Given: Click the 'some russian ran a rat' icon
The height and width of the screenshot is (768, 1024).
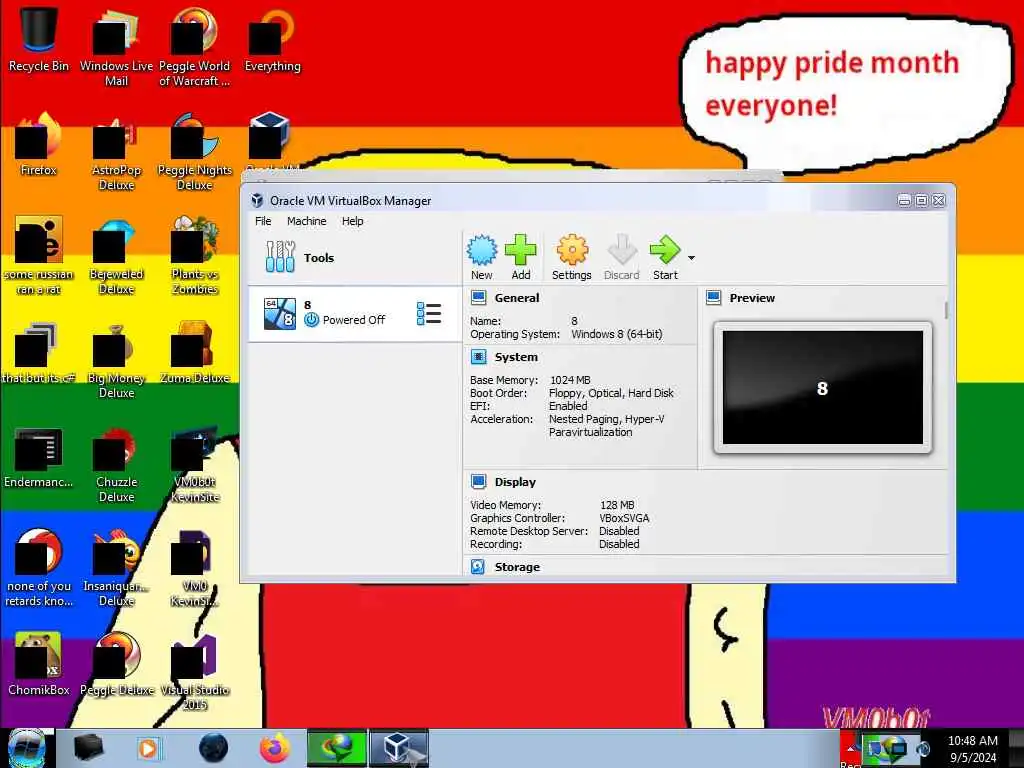Looking at the screenshot, I should (39, 255).
